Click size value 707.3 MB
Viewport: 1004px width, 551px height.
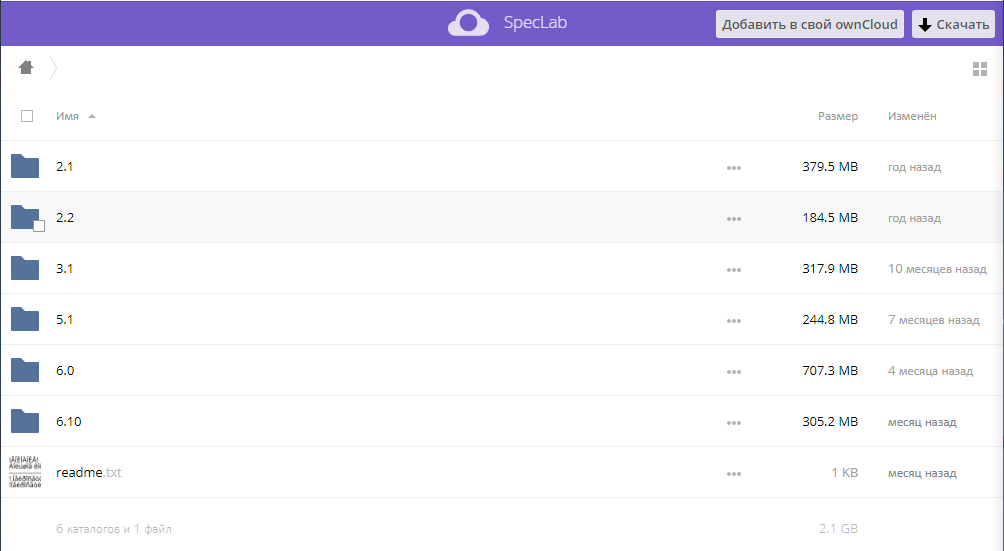click(x=830, y=371)
